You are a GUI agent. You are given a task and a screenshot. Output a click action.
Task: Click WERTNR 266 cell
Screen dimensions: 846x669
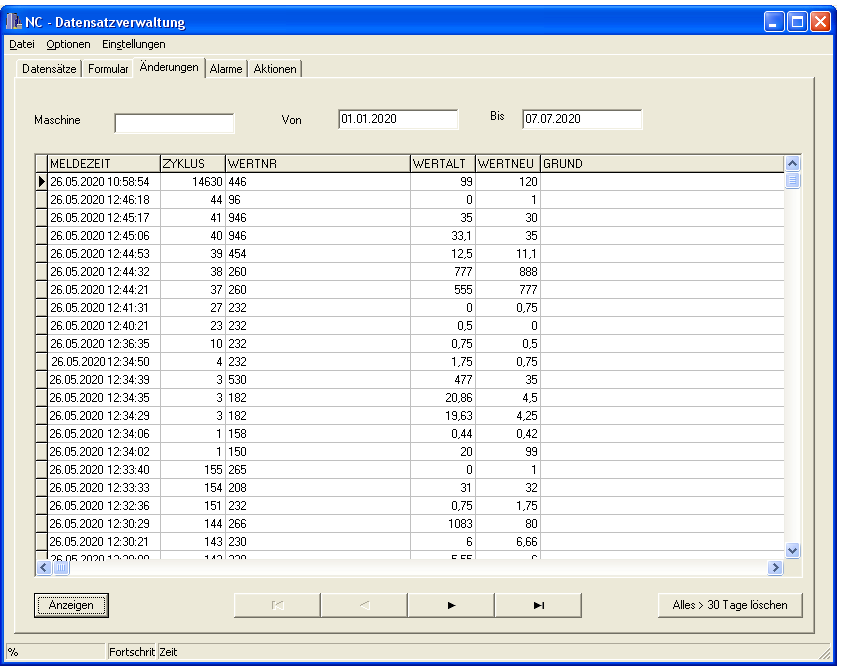coord(318,523)
